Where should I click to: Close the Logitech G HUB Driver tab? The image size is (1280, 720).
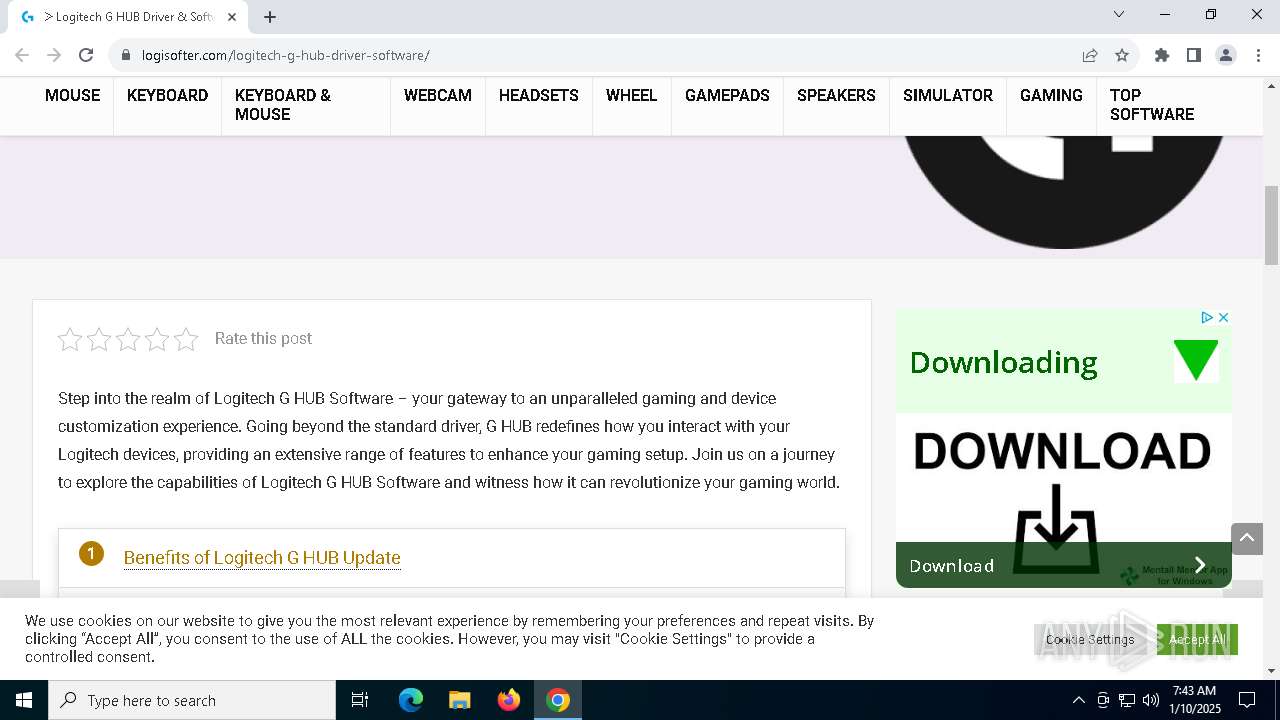[232, 17]
